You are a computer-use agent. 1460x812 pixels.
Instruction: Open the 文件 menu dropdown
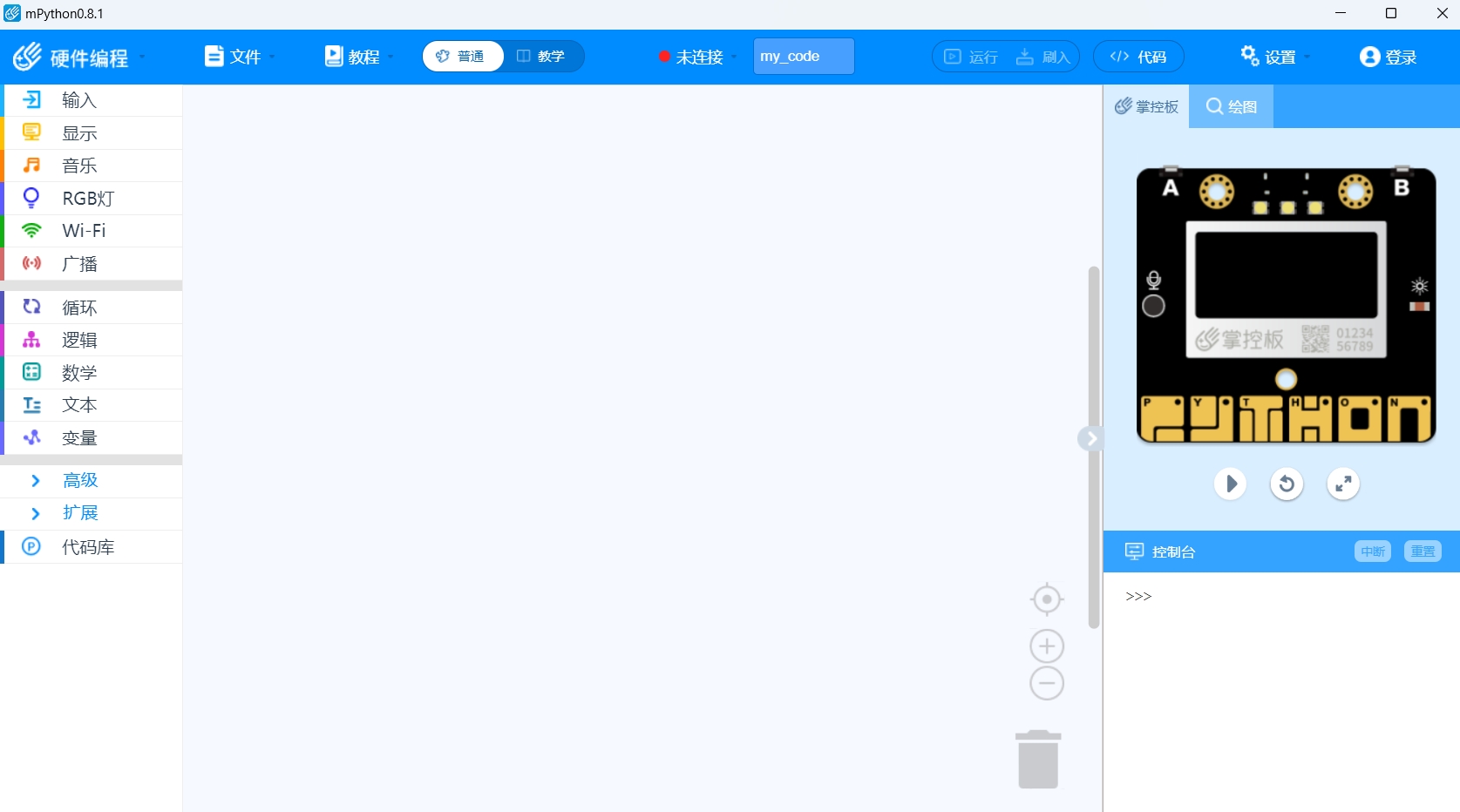(x=235, y=56)
